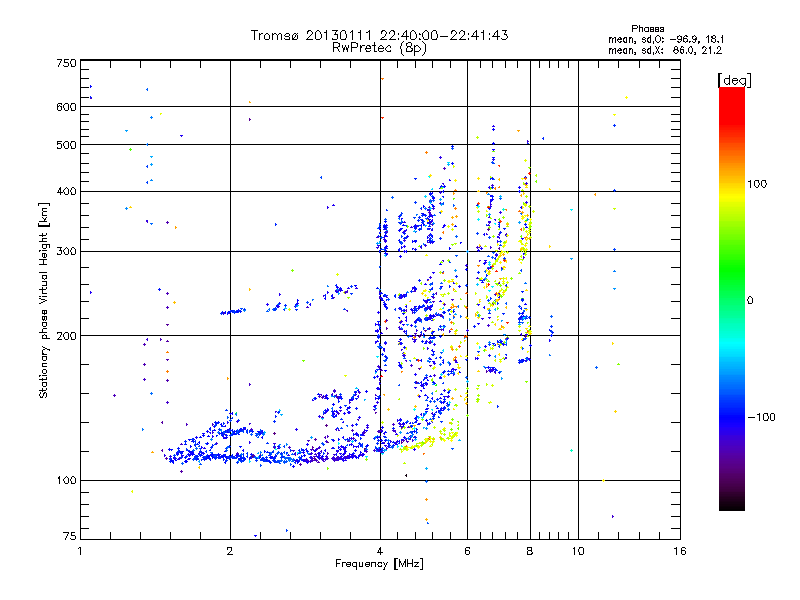Click the 600 km height tick label

point(66,107)
